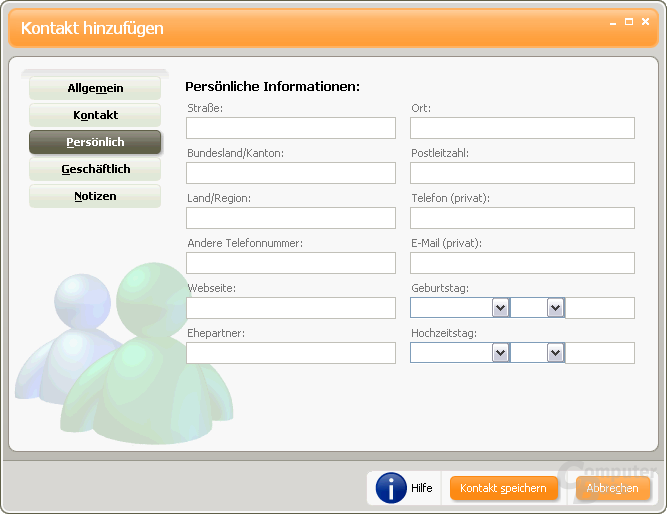Click the Geburtstag year text field
The width and height of the screenshot is (667, 514).
click(600, 308)
